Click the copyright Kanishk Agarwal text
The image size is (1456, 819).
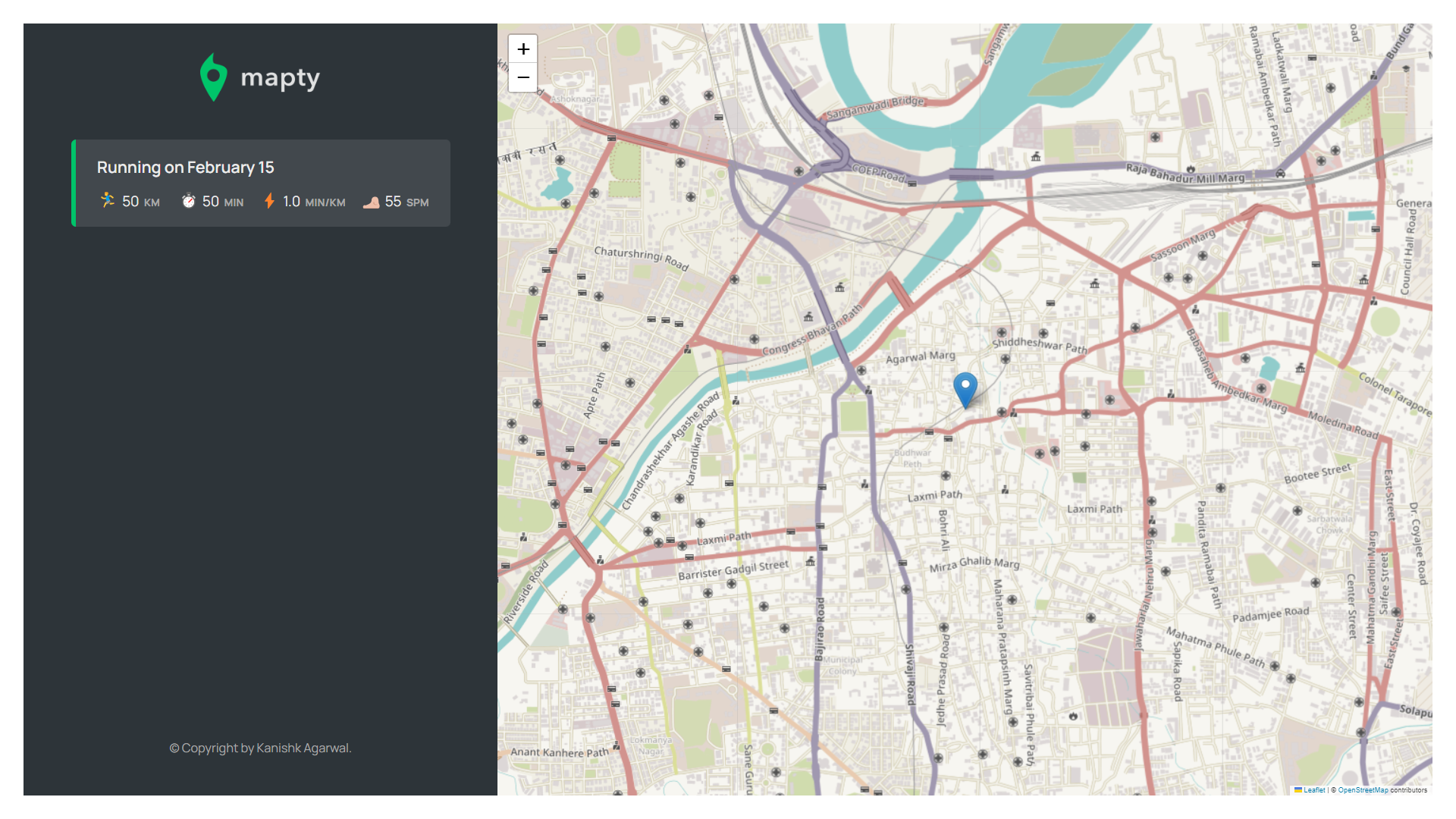(x=260, y=748)
